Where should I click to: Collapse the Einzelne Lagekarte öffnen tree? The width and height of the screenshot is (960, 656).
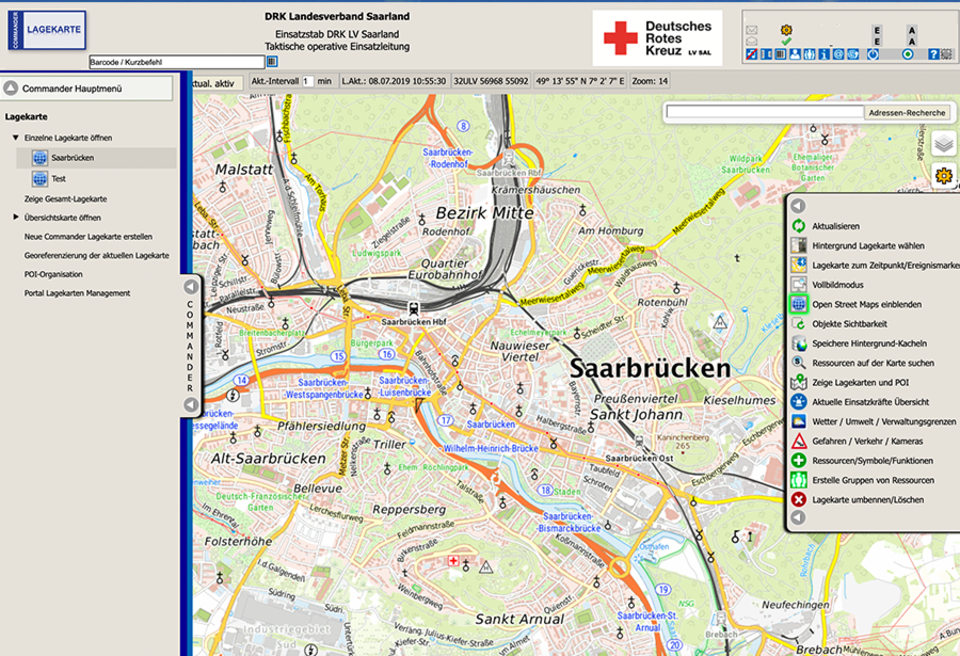(x=16, y=137)
